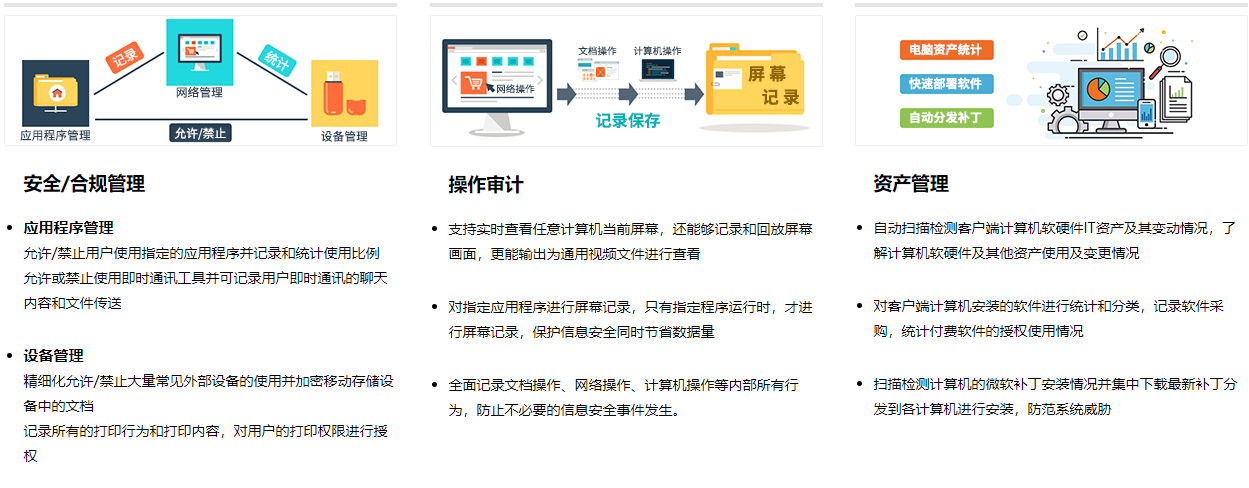The width and height of the screenshot is (1249, 488).
Task: Click the 设备管理 bullet subheading
Action: (54, 355)
